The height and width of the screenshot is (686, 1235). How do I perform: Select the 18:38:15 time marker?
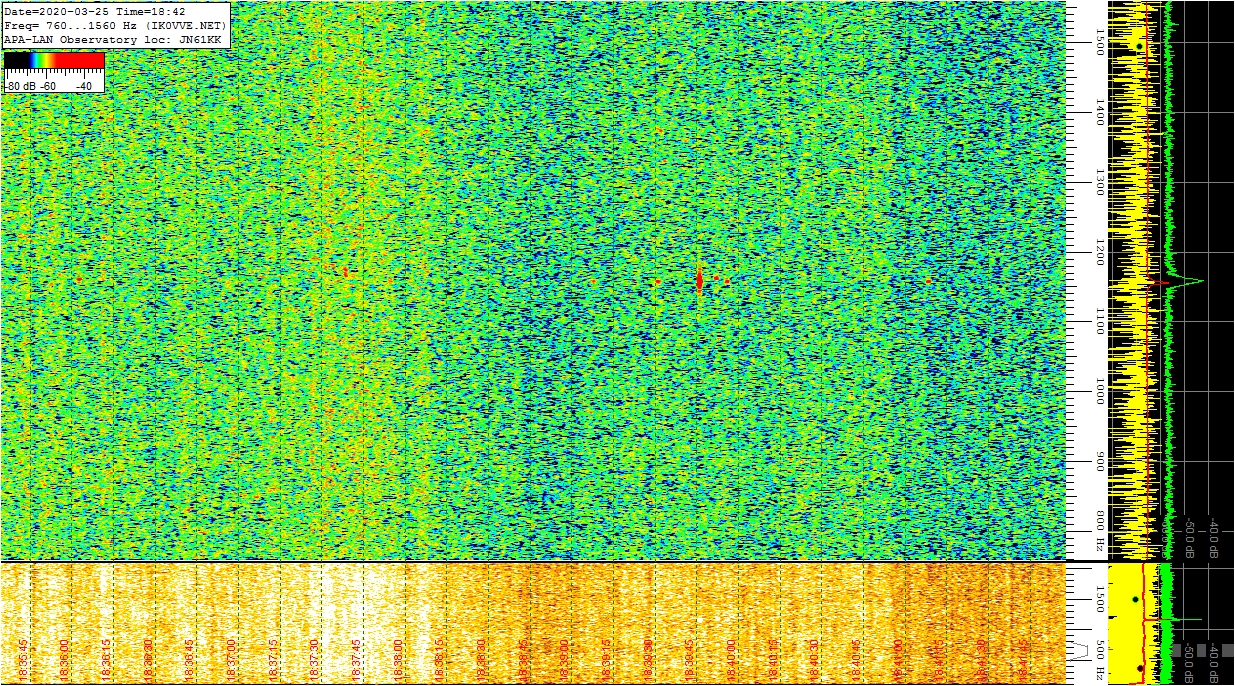(440, 661)
